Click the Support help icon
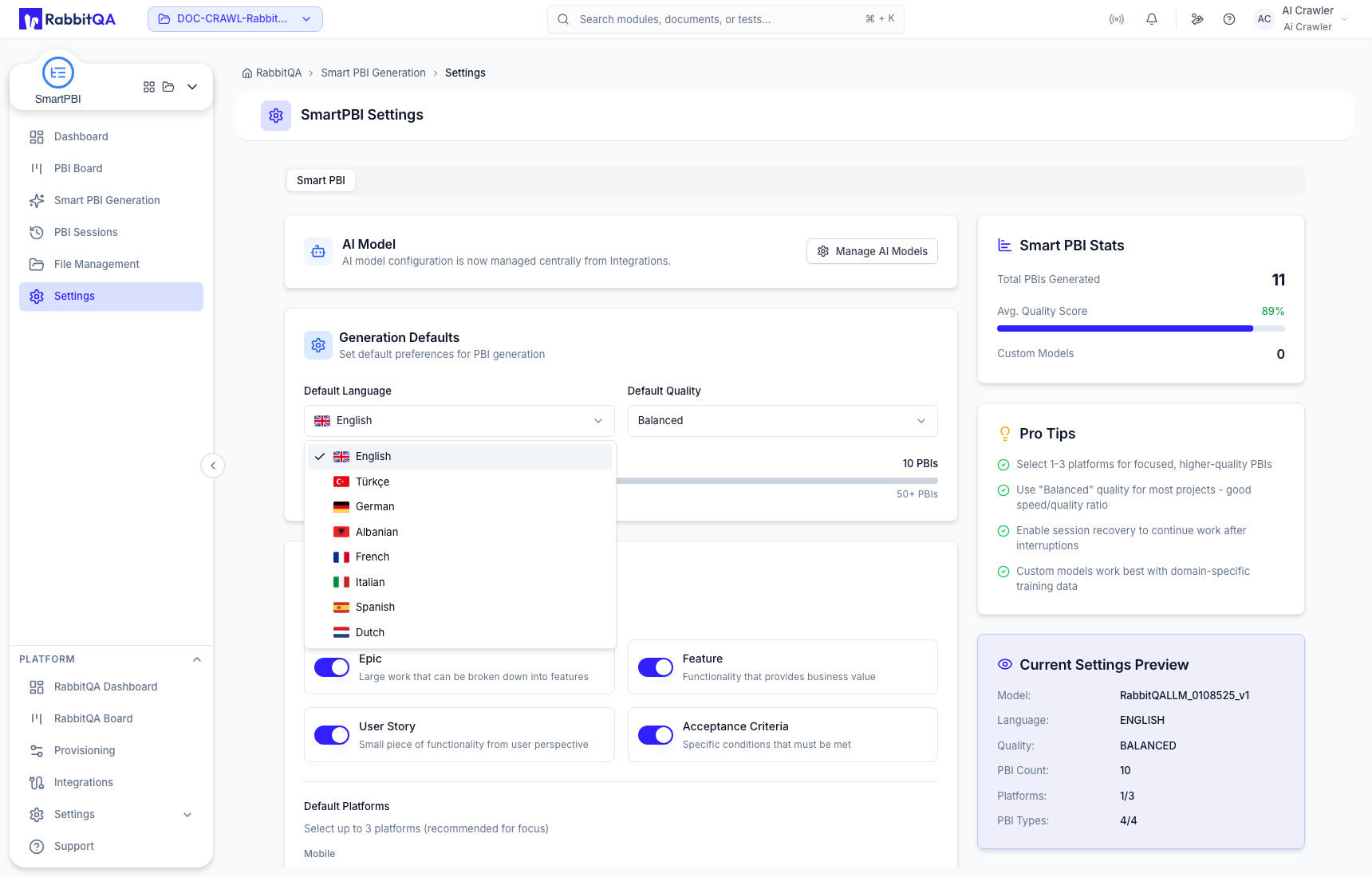Image resolution: width=1372 pixels, height=877 pixels. tap(37, 847)
